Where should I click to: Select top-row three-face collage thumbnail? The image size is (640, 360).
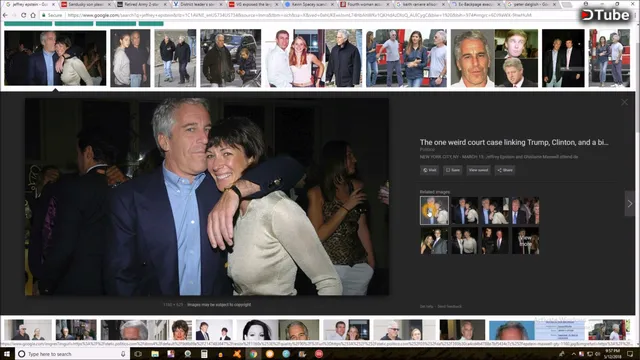(x=494, y=58)
